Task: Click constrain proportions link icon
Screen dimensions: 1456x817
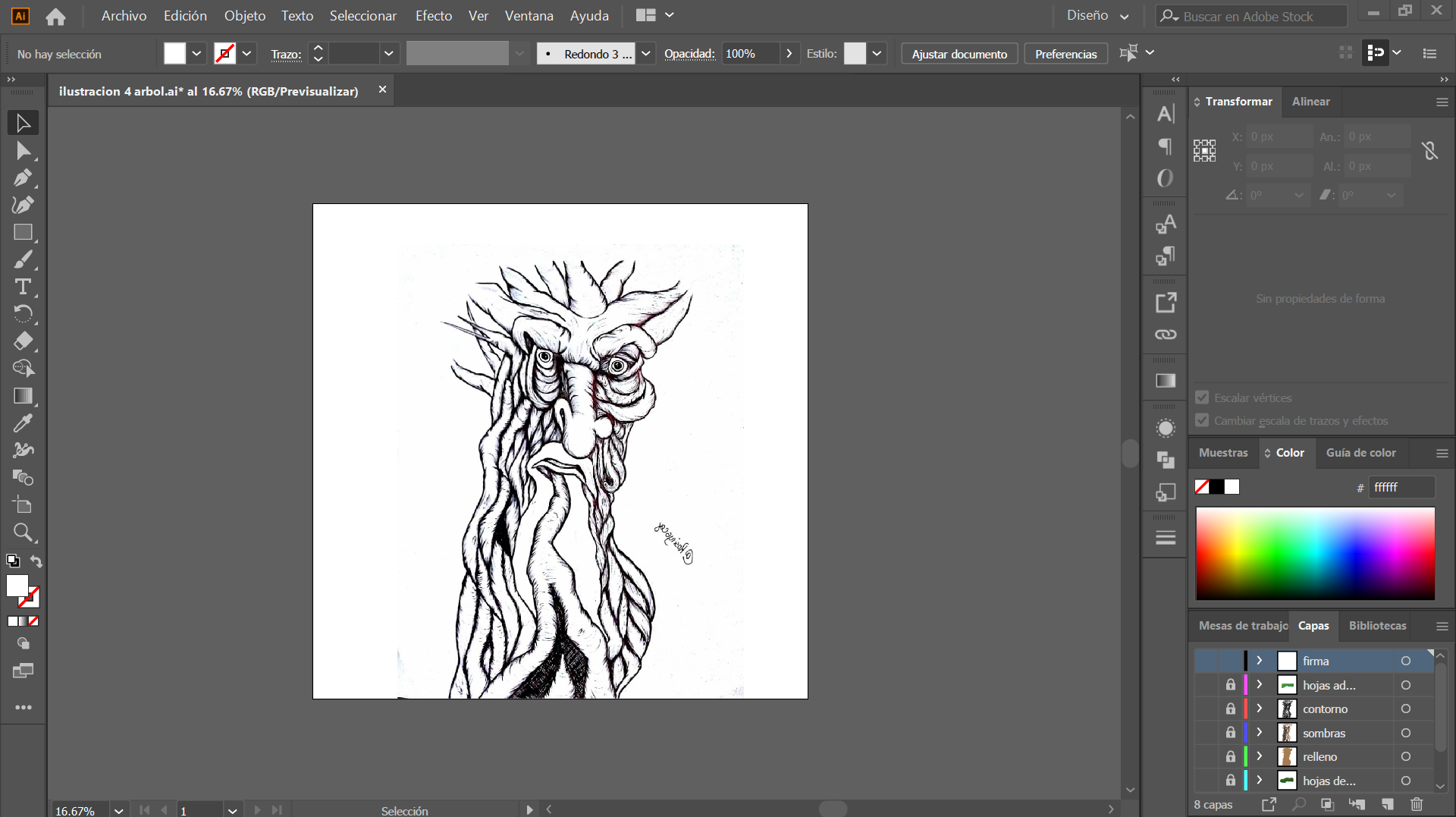Action: [1430, 151]
